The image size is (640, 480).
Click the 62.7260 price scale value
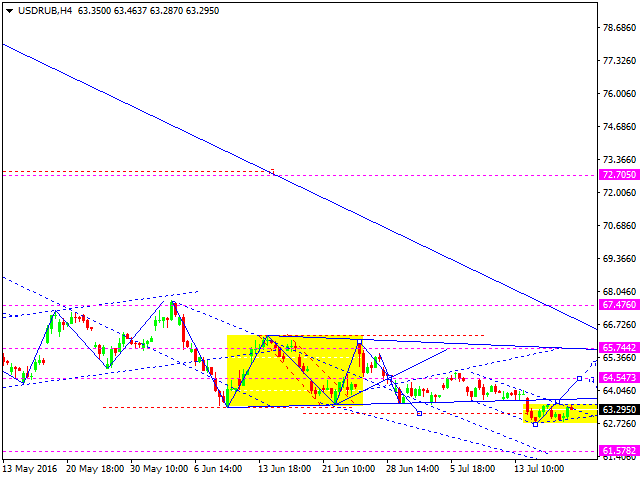pyautogui.click(x=620, y=424)
